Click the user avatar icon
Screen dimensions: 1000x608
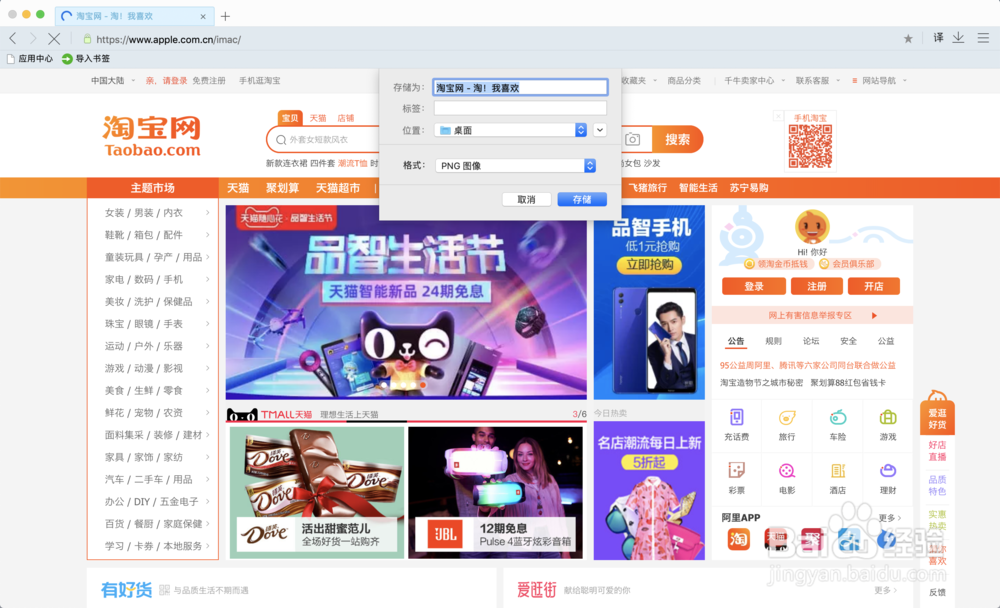812,226
